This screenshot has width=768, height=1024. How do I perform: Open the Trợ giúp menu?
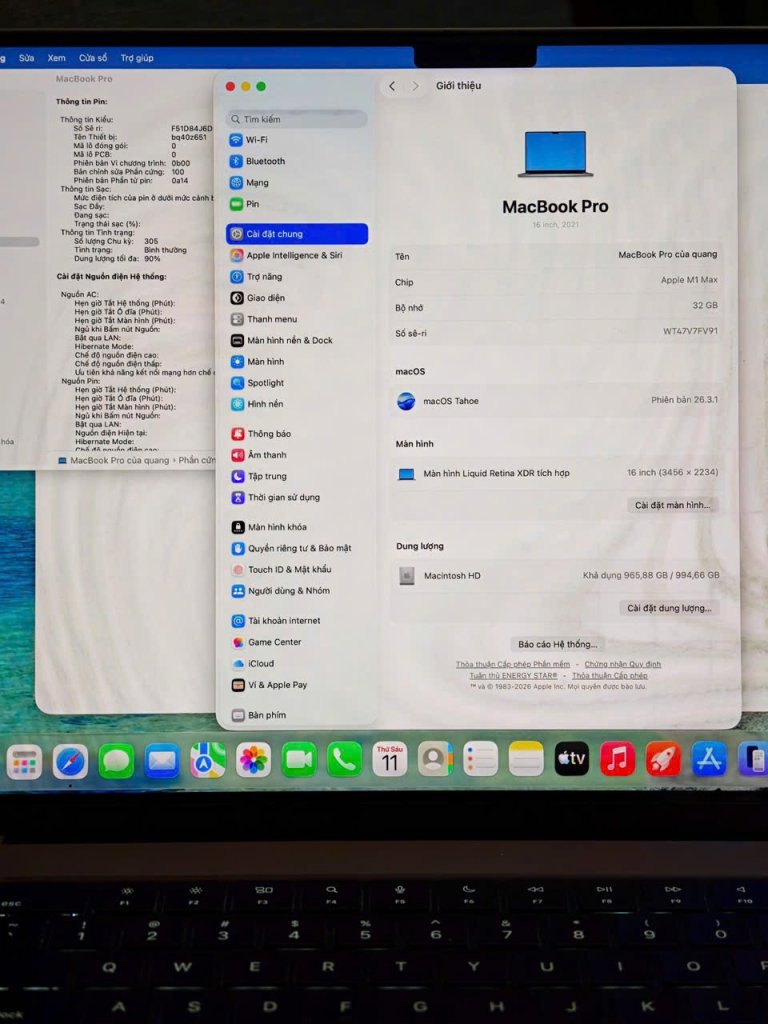136,58
